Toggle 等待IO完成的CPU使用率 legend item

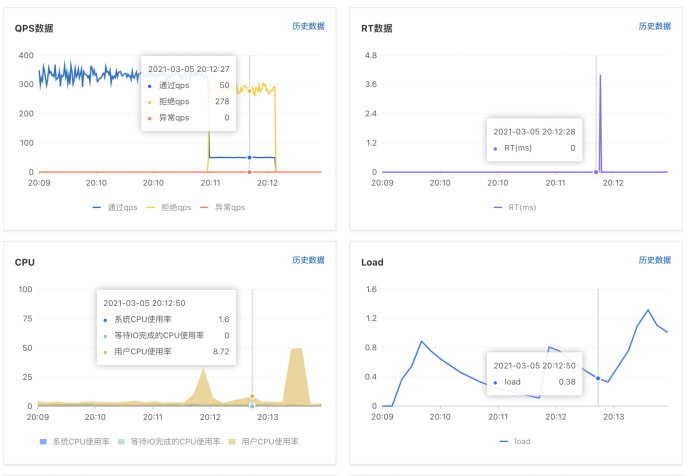click(169, 441)
